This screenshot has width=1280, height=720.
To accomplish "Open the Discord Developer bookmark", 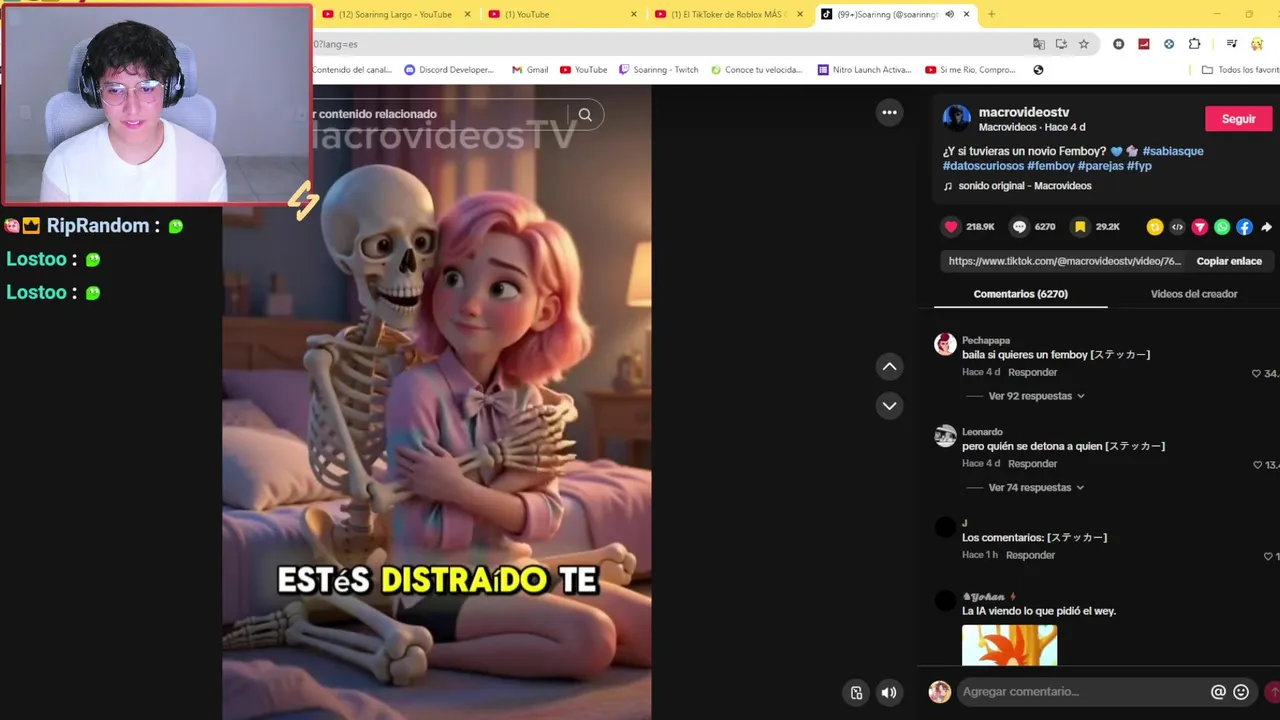I will 449,70.
